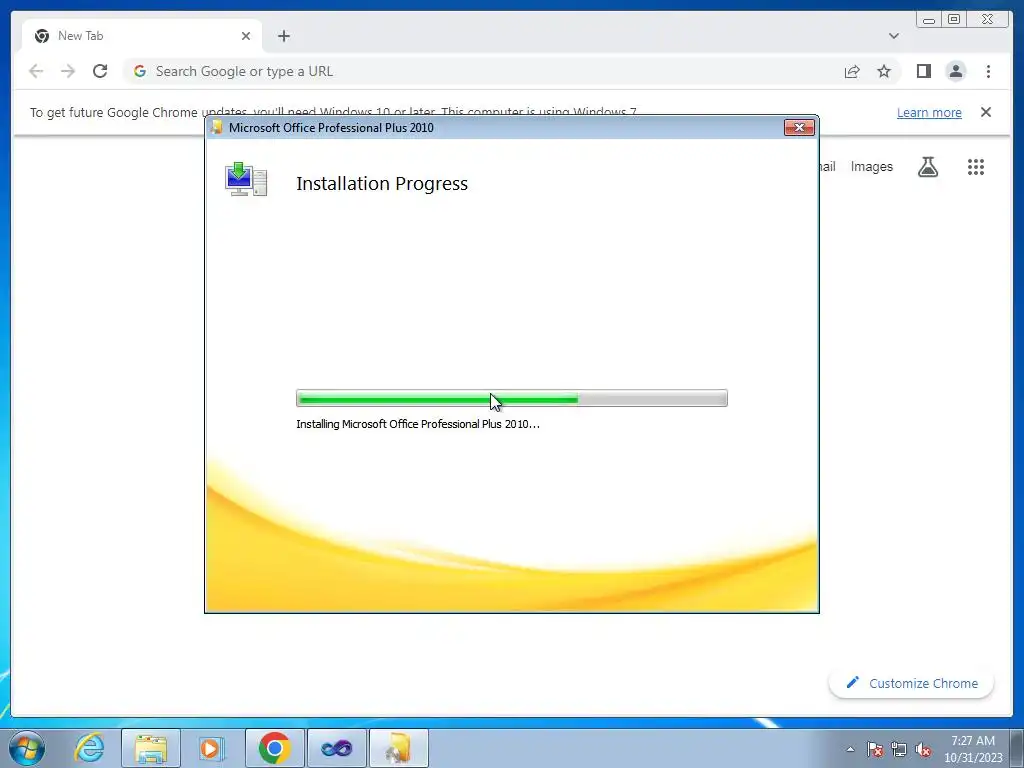Open the network tray icon
The image size is (1024, 768).
pos(899,749)
